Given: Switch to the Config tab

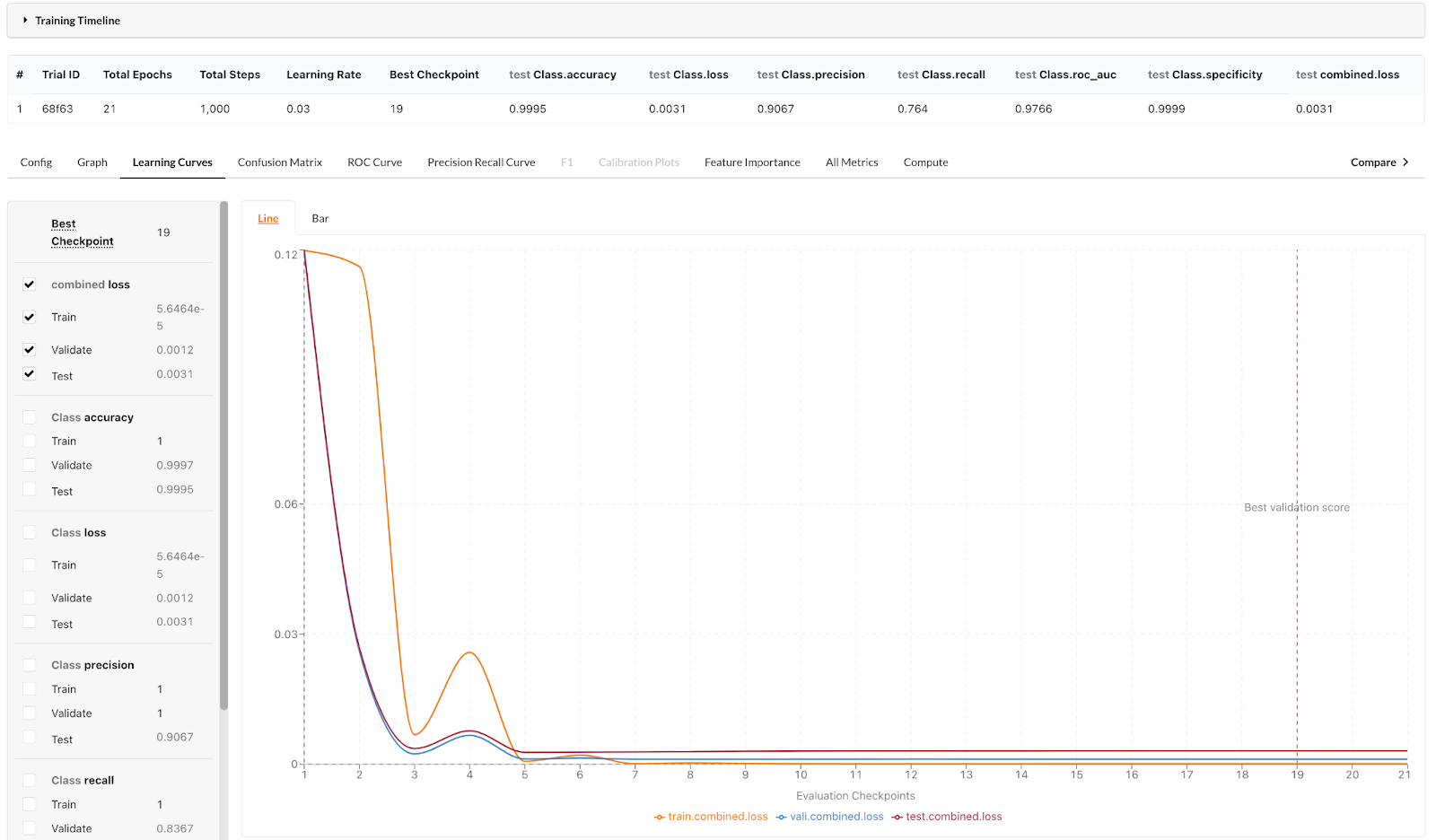Looking at the screenshot, I should (x=36, y=162).
